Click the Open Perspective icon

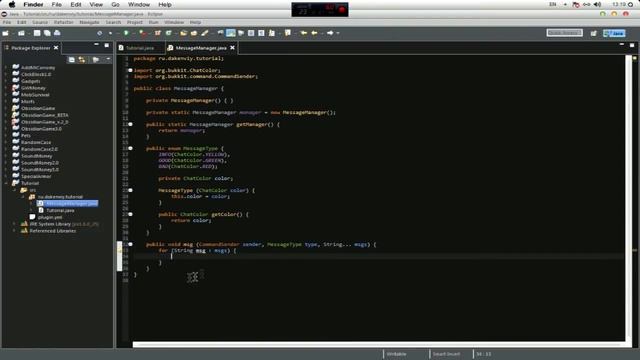593,33
